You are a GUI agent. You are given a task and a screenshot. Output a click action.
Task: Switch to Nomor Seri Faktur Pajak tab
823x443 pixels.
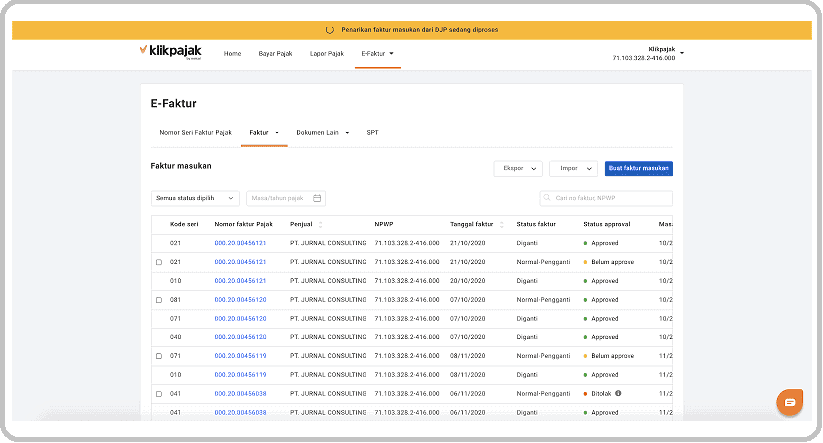point(195,133)
